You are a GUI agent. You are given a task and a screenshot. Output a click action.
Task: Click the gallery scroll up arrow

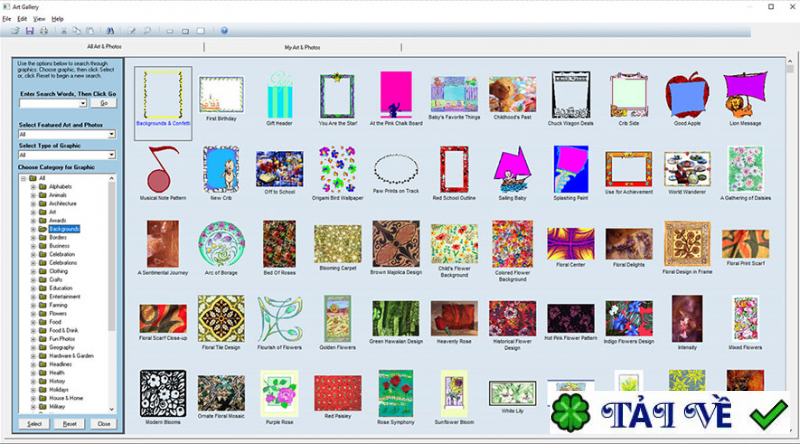[x=790, y=61]
